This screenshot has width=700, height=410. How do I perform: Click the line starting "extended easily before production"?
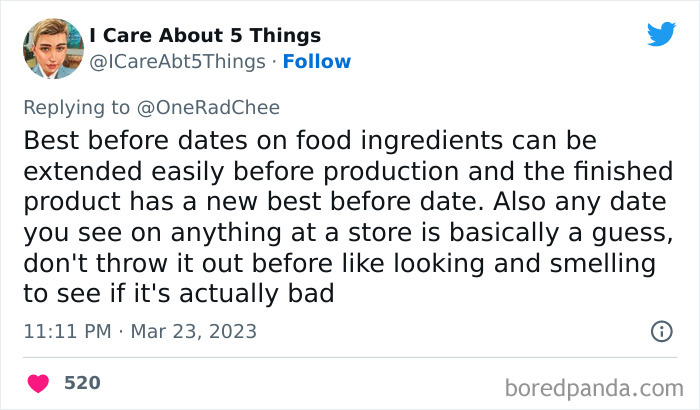coord(346,169)
